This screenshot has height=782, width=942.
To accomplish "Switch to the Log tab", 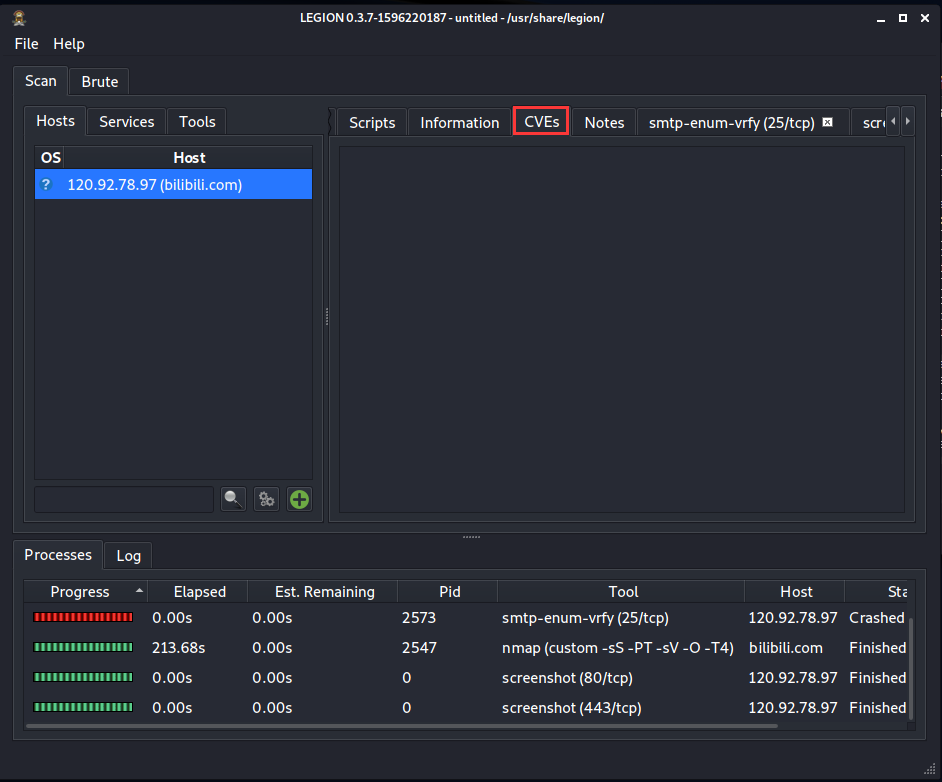I will pos(129,556).
